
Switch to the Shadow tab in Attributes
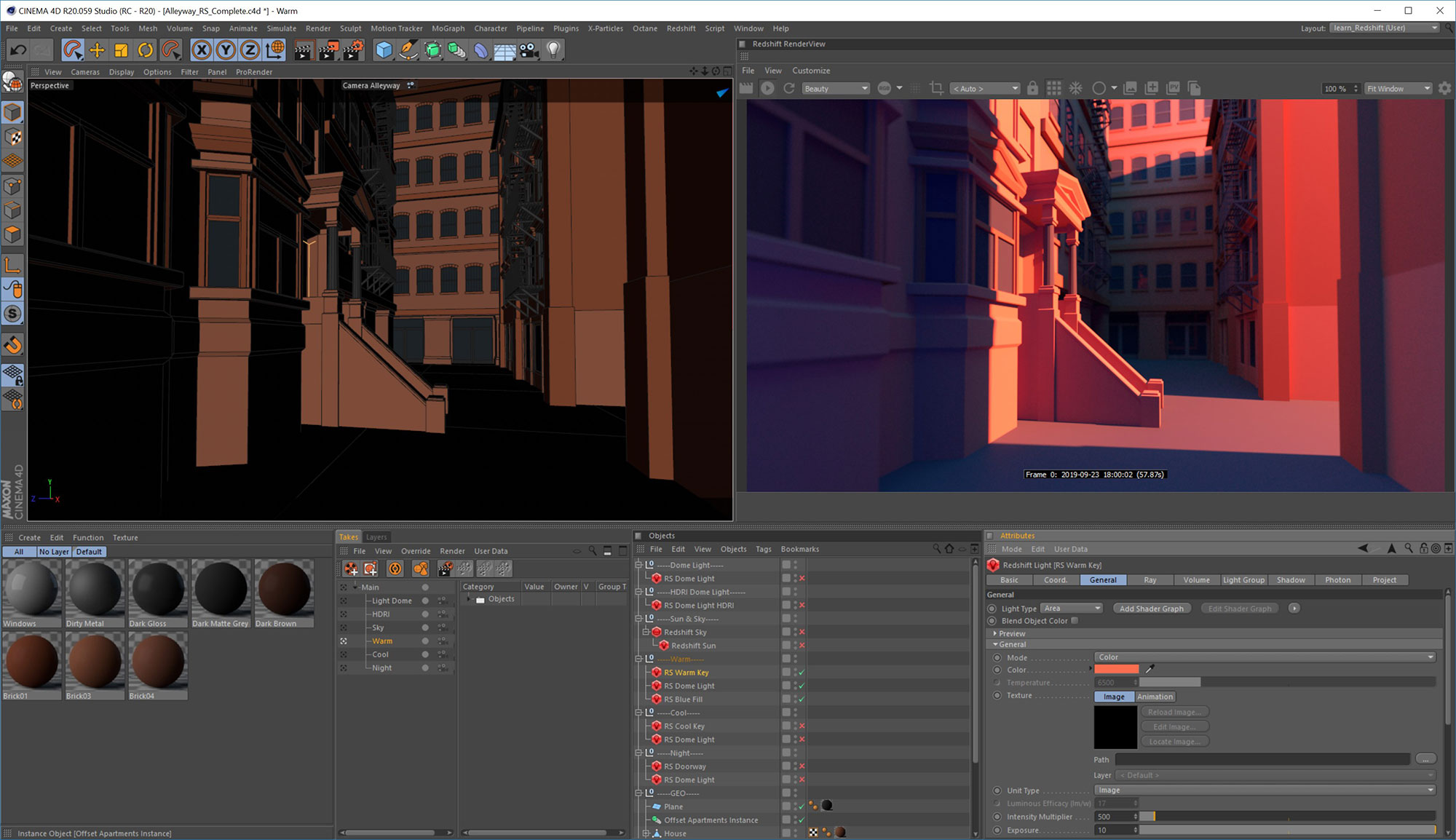[1291, 580]
